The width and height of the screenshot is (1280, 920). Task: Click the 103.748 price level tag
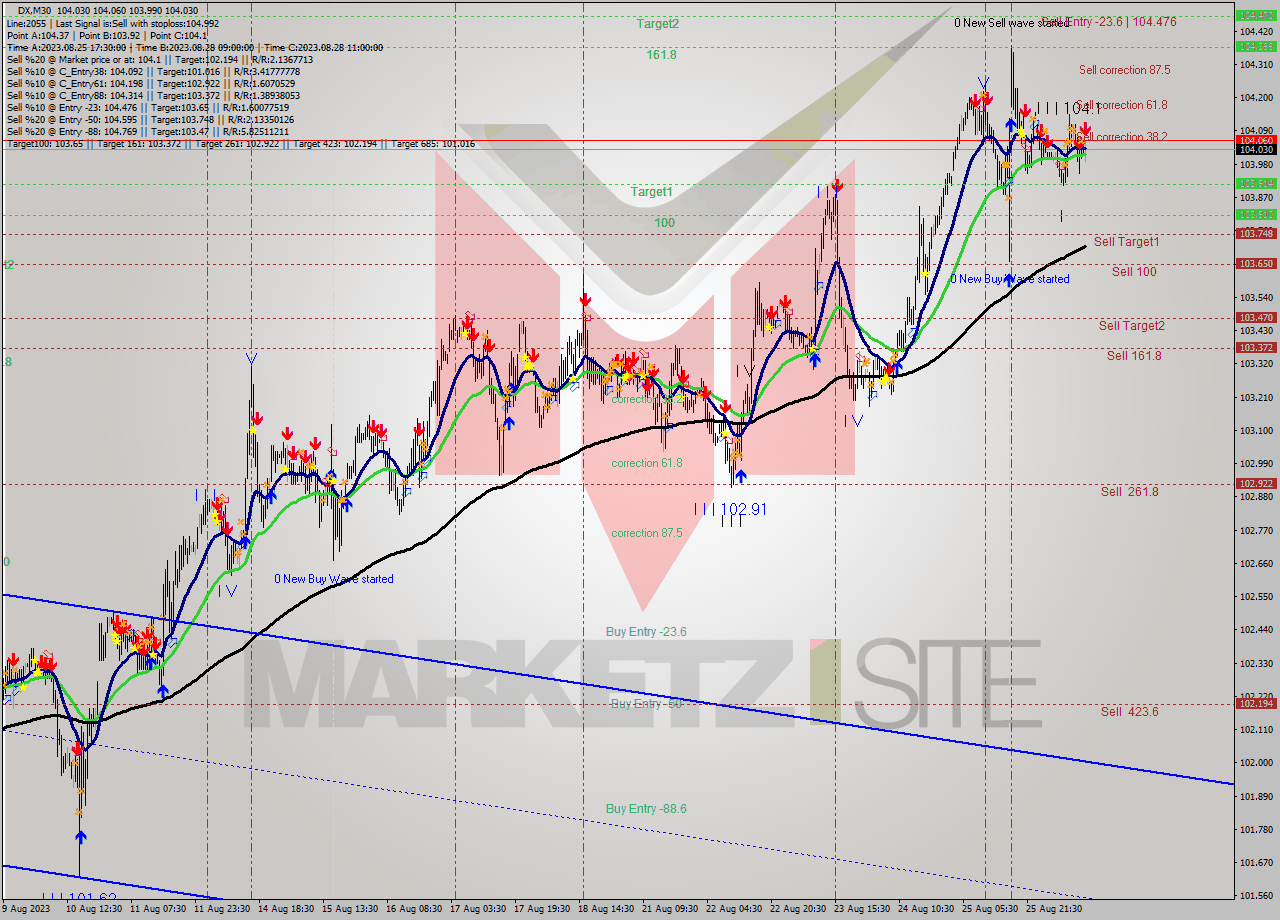click(x=1256, y=233)
